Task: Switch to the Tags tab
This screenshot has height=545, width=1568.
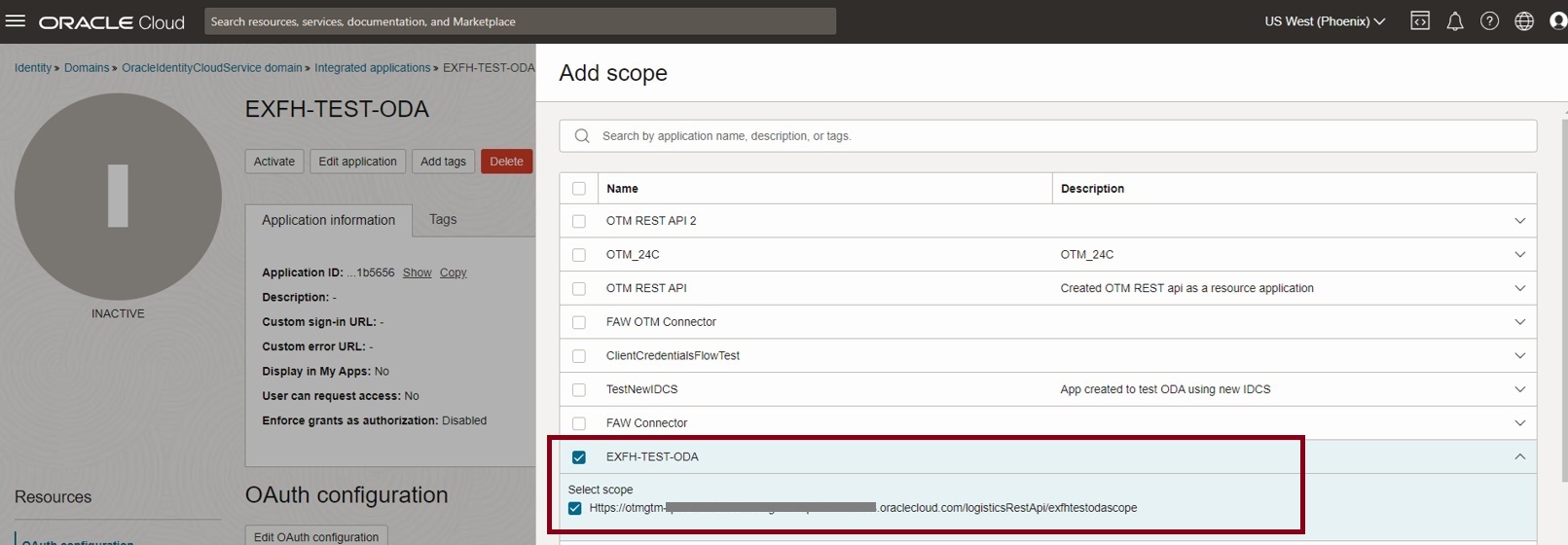Action: click(x=443, y=220)
